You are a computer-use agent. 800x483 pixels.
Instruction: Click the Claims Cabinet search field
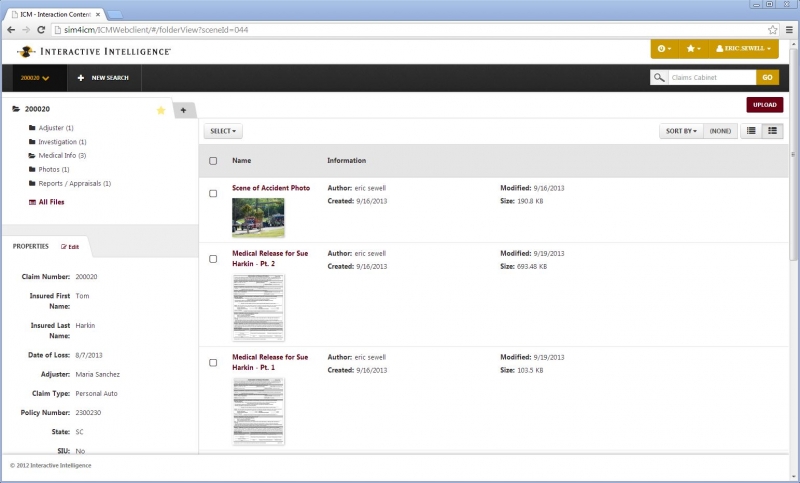click(711, 78)
